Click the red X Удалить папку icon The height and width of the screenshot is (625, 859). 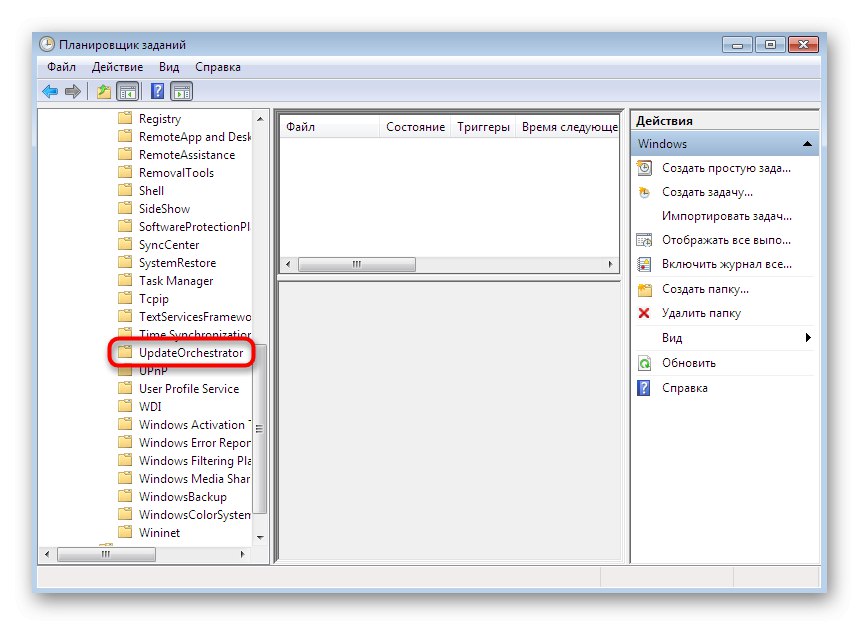pyautogui.click(x=643, y=313)
